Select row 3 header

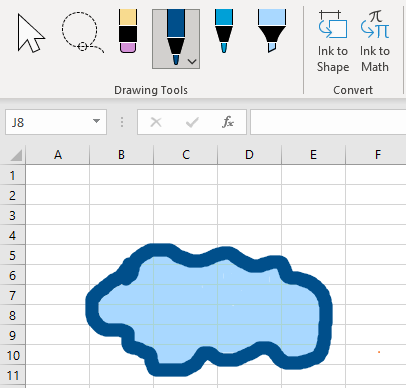point(13,215)
